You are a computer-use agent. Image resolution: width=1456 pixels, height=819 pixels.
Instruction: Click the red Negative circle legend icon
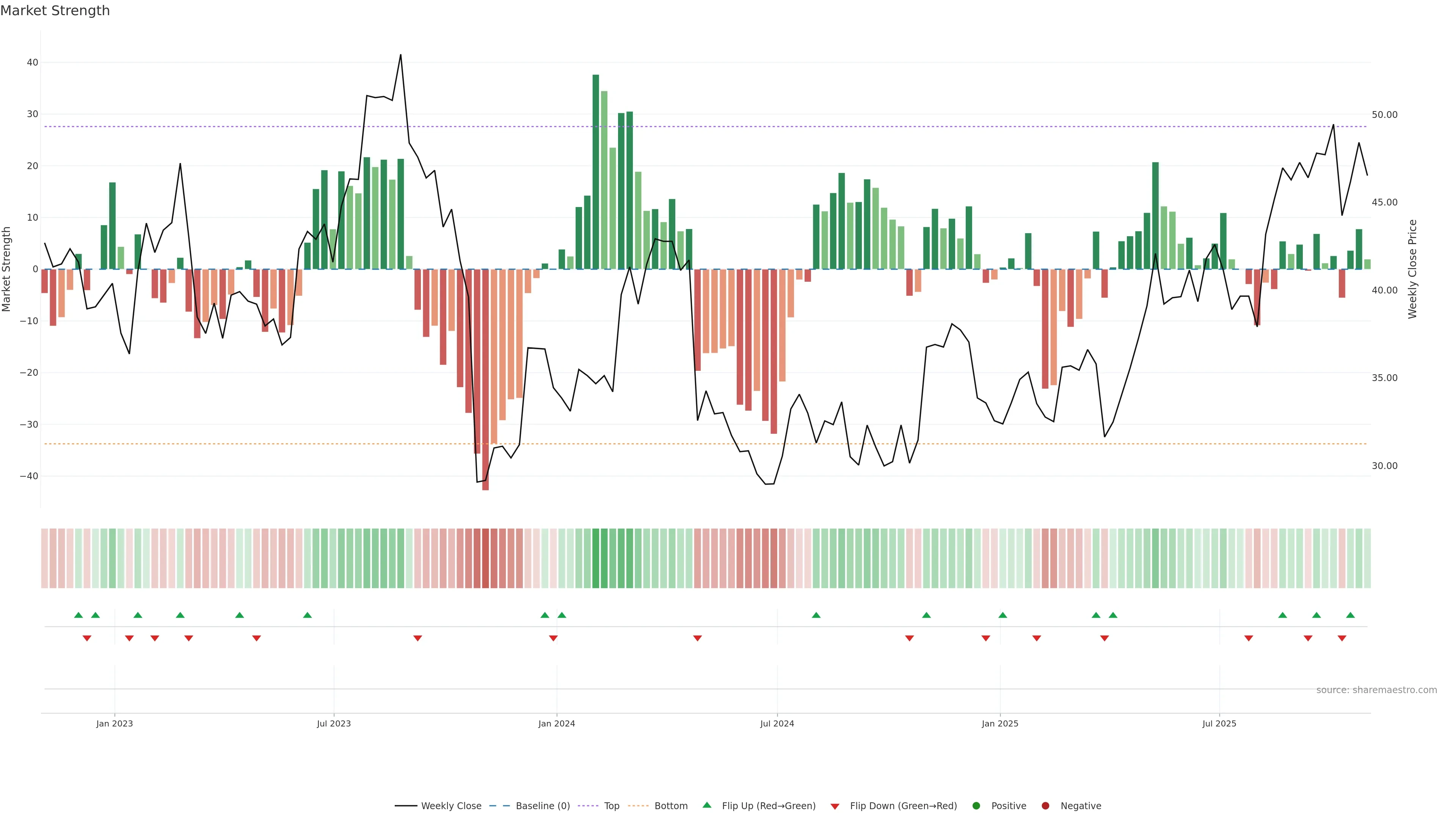pos(1045,805)
